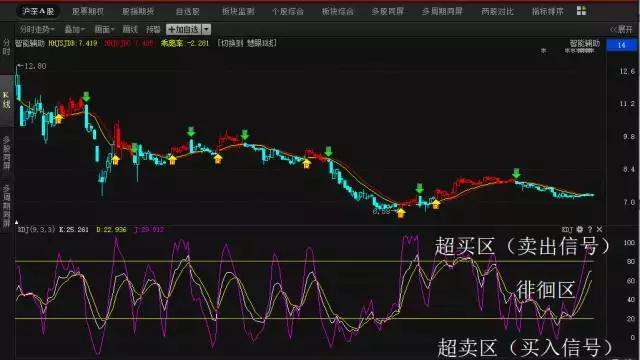Viewport: 640px width, 360px height.
Task: Click the 8.4 price axis label
Action: tap(629, 169)
